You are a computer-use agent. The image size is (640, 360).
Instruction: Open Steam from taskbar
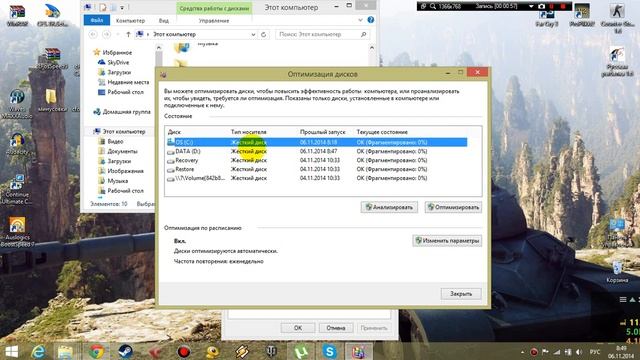125,351
